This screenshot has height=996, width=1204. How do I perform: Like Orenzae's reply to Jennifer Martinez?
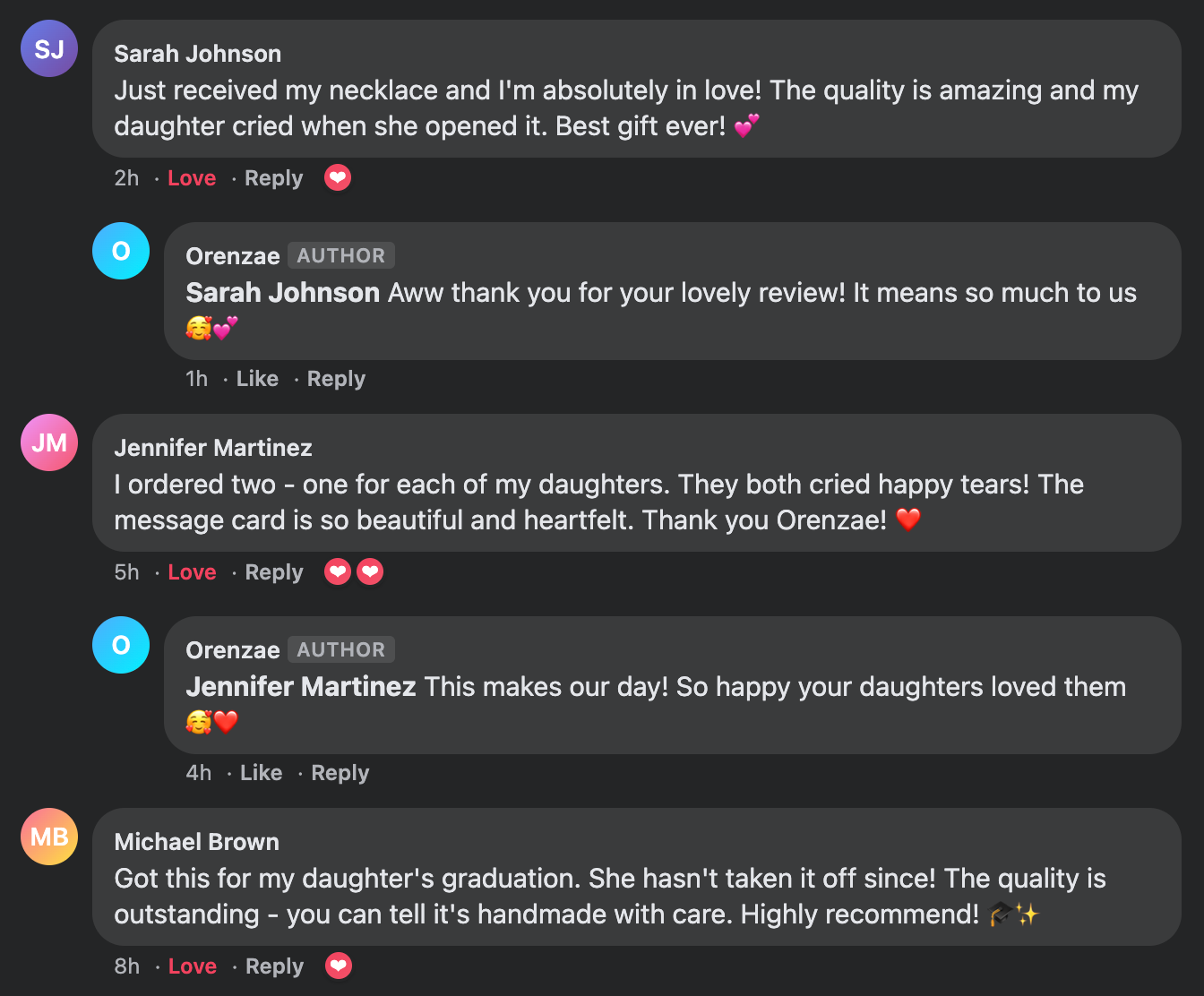261,773
